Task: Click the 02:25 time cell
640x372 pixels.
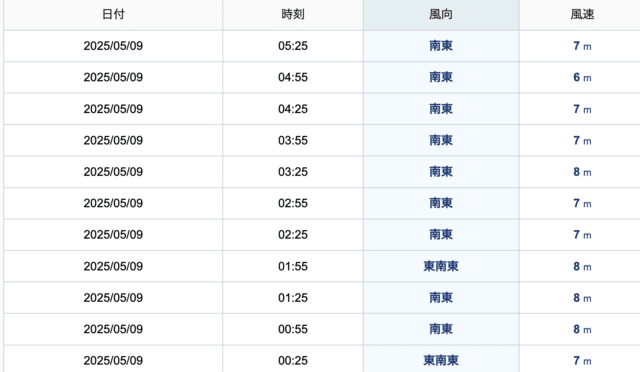Action: click(293, 235)
